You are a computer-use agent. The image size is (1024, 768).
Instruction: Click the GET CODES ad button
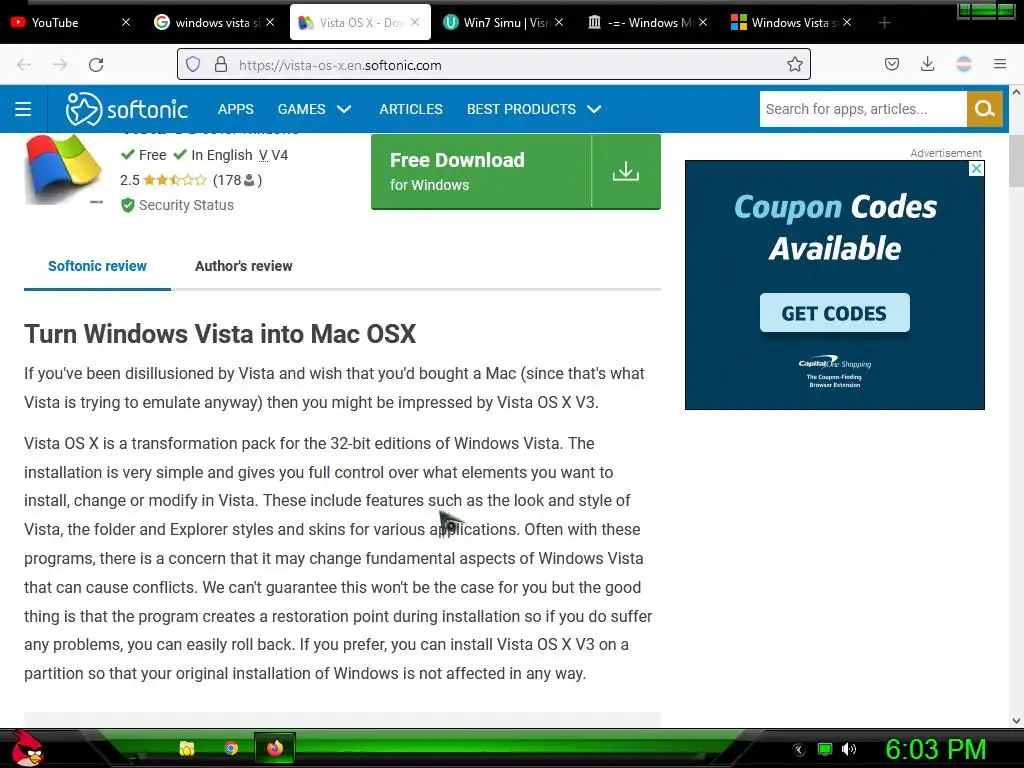[834, 313]
